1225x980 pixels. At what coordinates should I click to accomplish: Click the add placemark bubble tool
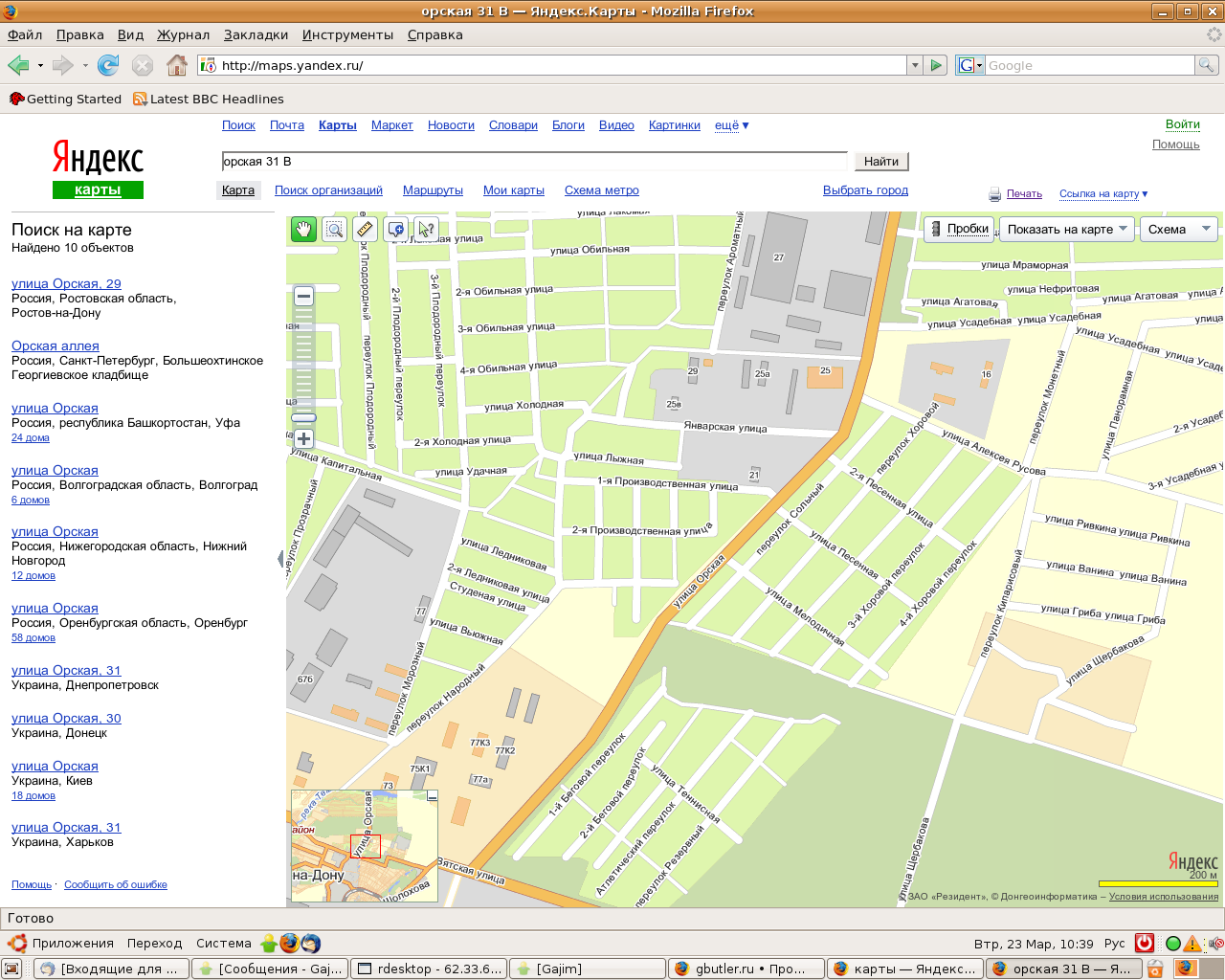coord(395,229)
